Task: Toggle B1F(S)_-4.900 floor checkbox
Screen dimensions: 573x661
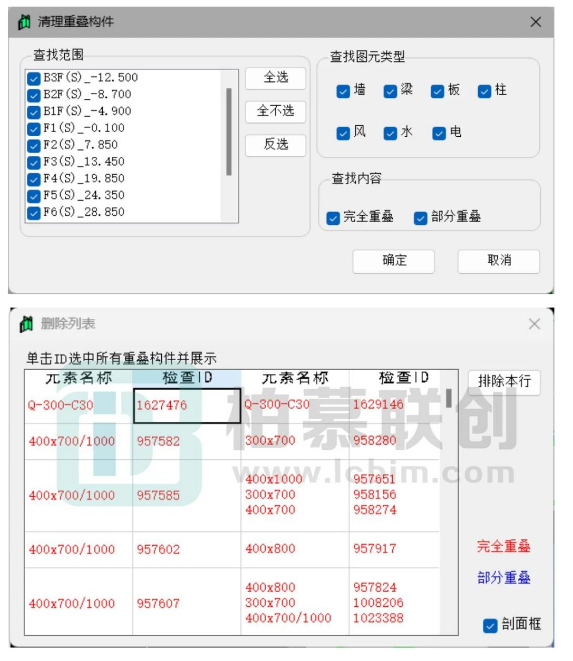Action: tap(33, 112)
